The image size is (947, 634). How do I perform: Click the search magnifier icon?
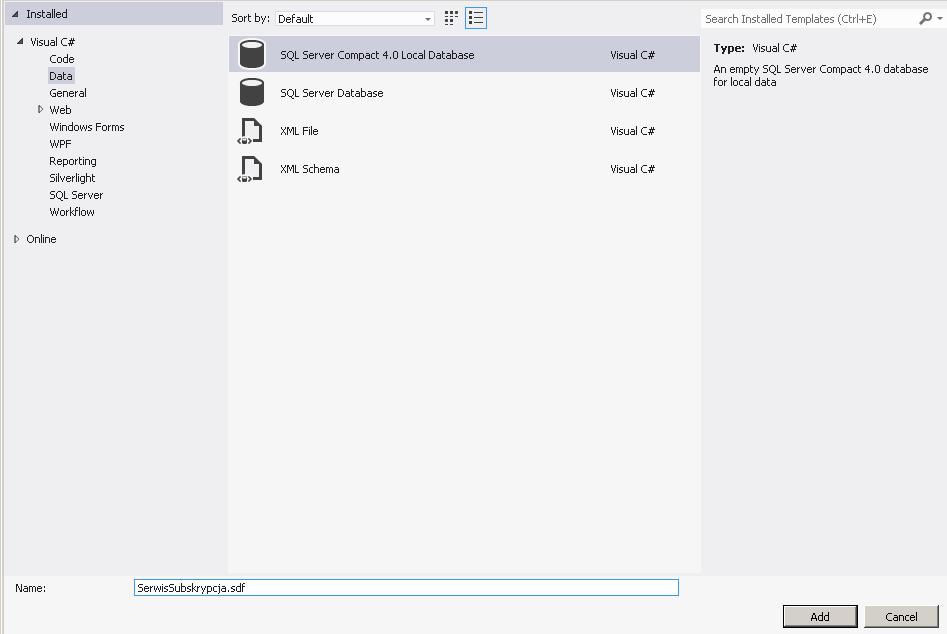click(925, 19)
